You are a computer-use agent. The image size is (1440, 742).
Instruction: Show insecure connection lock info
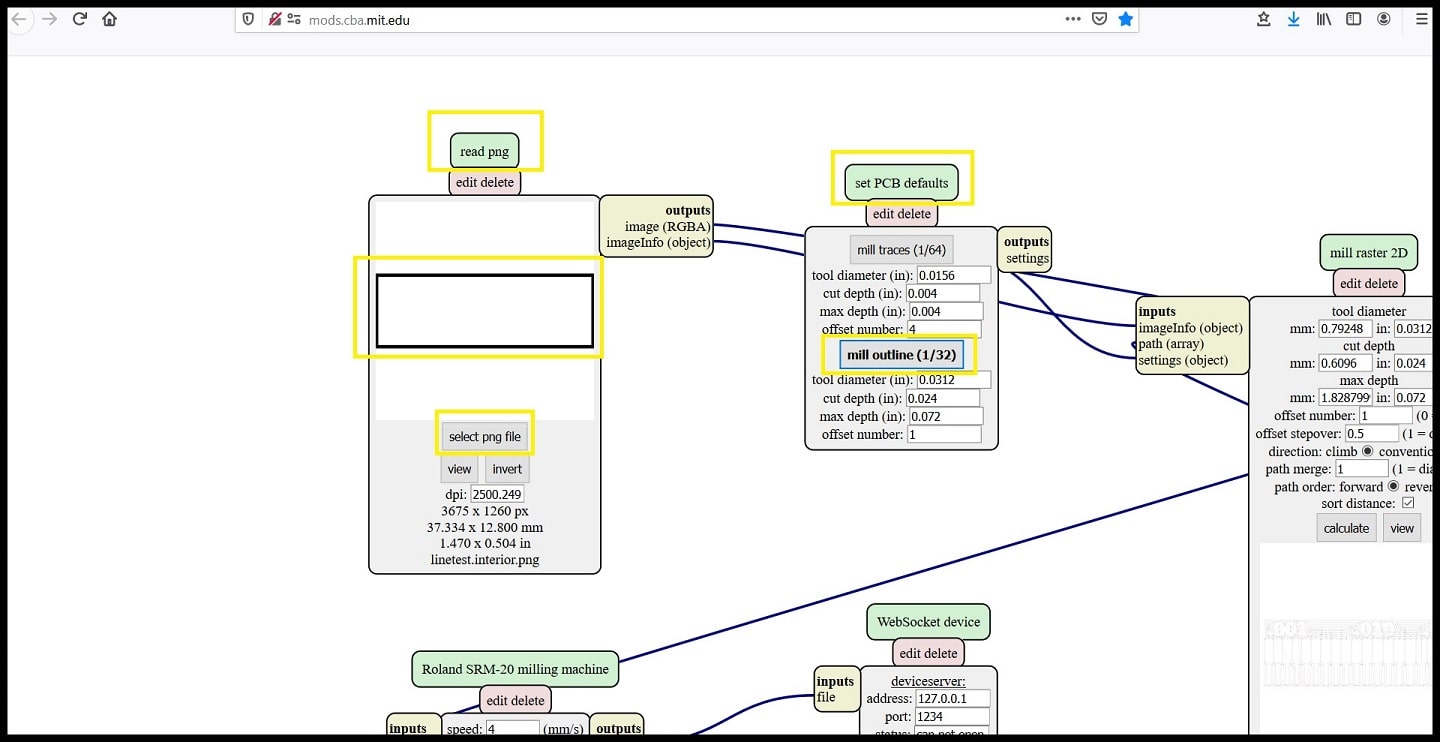click(x=274, y=19)
